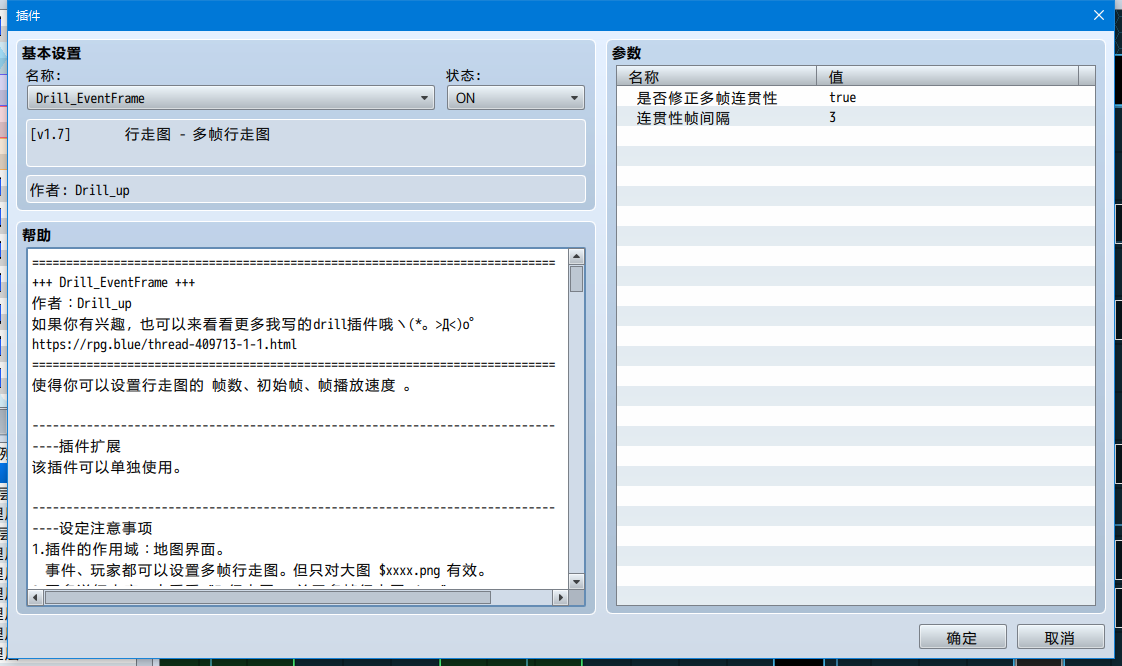Open the status ON dropdown

click(x=515, y=98)
